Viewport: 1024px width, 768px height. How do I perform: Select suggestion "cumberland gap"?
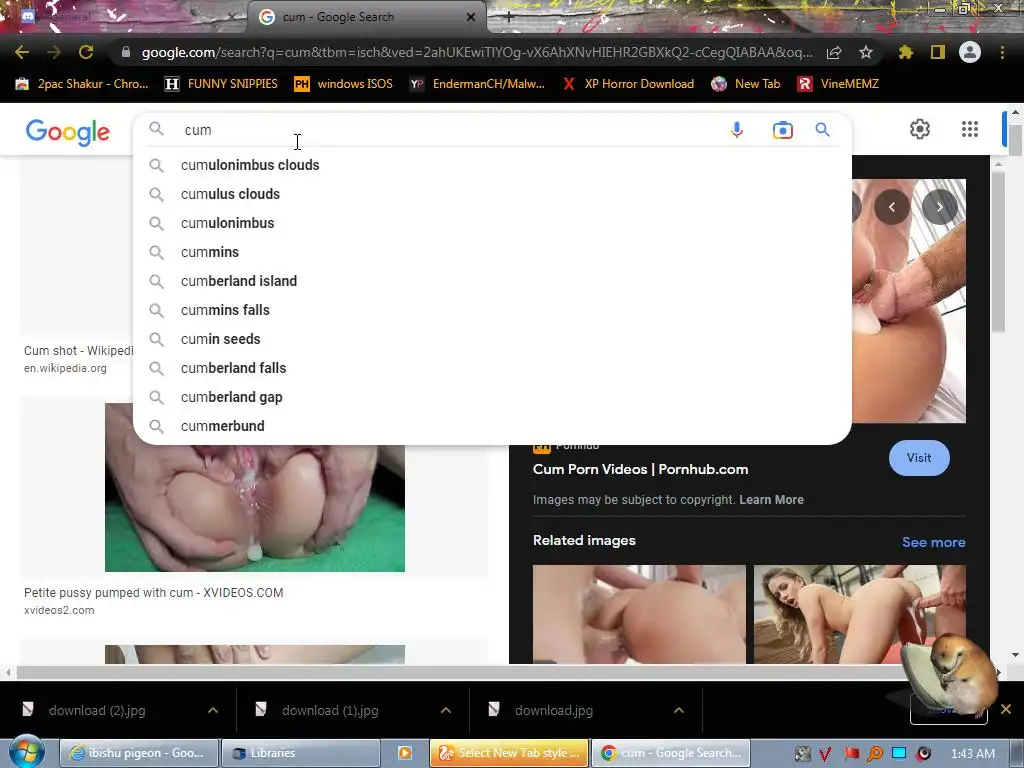(492, 397)
